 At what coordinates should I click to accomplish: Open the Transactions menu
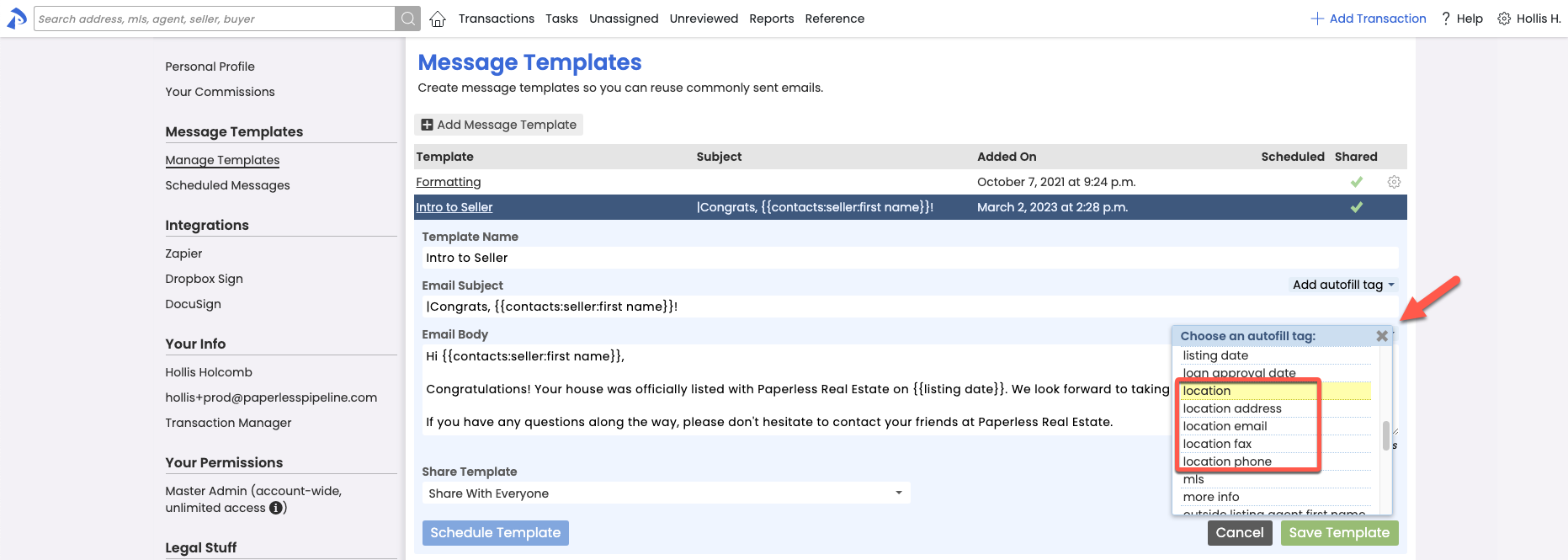(497, 19)
